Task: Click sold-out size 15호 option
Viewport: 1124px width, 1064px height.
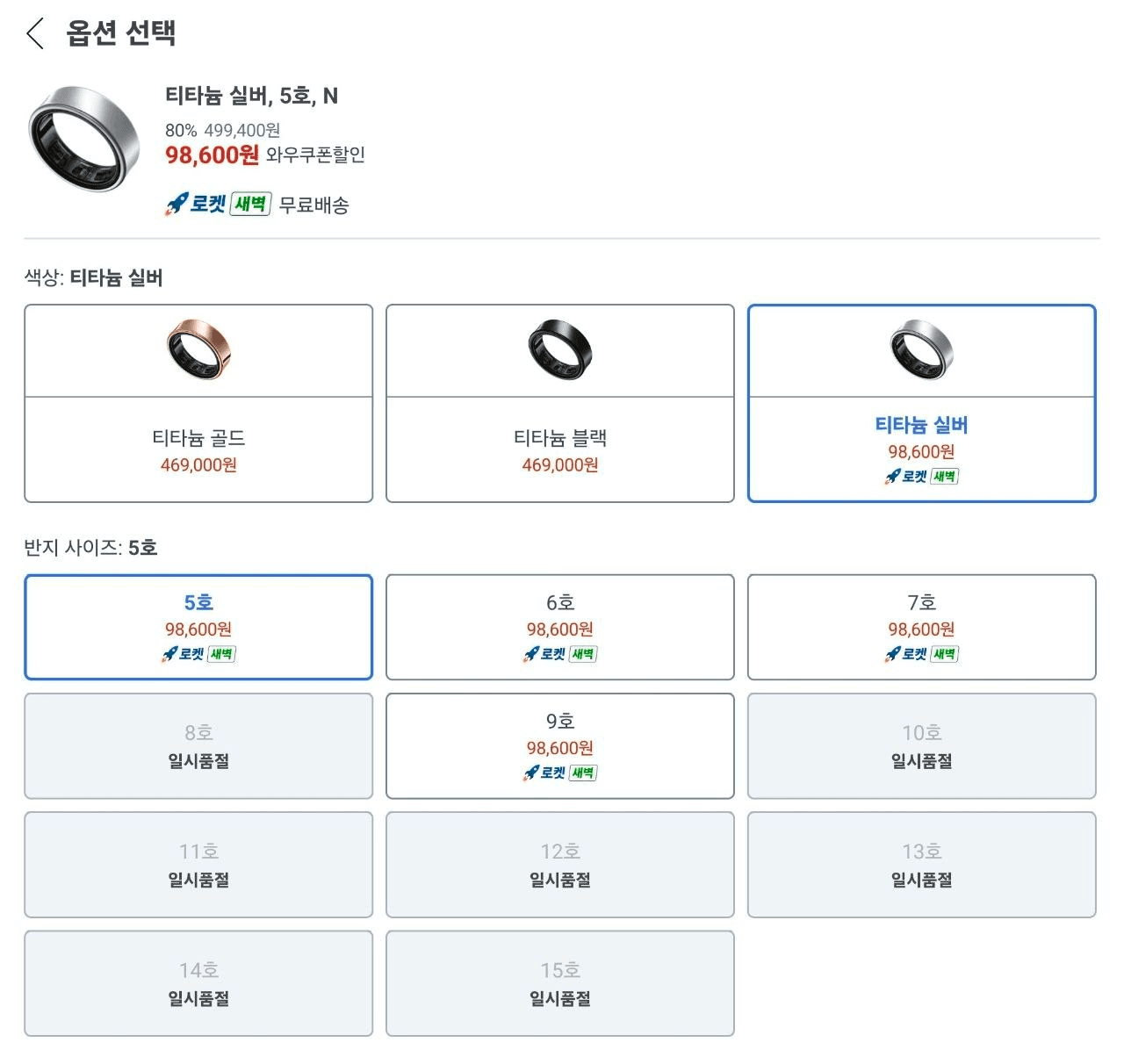Action: pyautogui.click(x=560, y=982)
